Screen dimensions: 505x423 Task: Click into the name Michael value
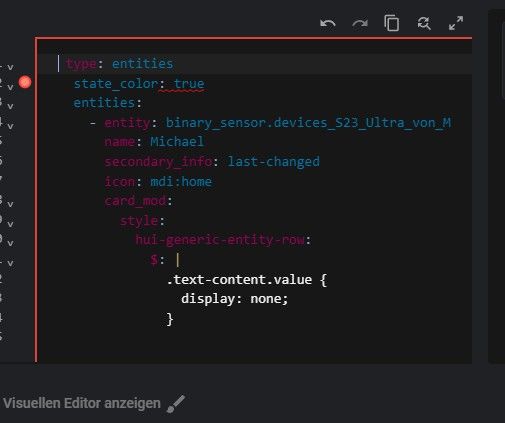177,142
